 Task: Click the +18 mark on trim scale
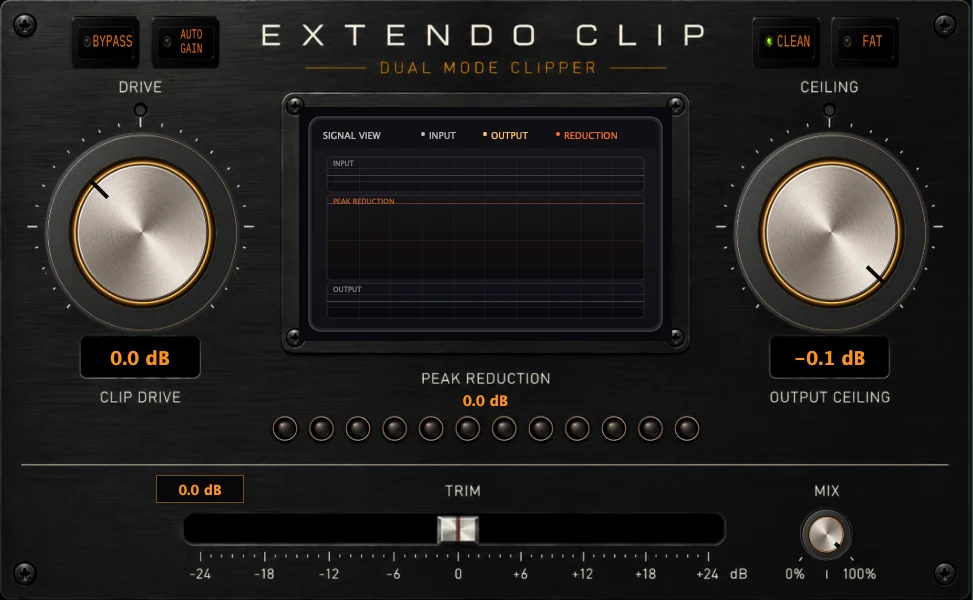(x=645, y=574)
